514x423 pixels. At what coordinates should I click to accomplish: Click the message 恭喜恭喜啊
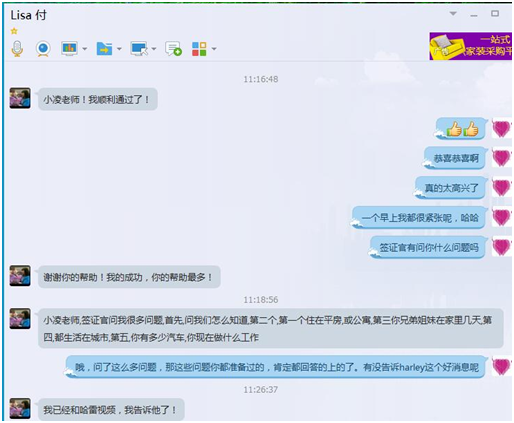pyautogui.click(x=456, y=158)
